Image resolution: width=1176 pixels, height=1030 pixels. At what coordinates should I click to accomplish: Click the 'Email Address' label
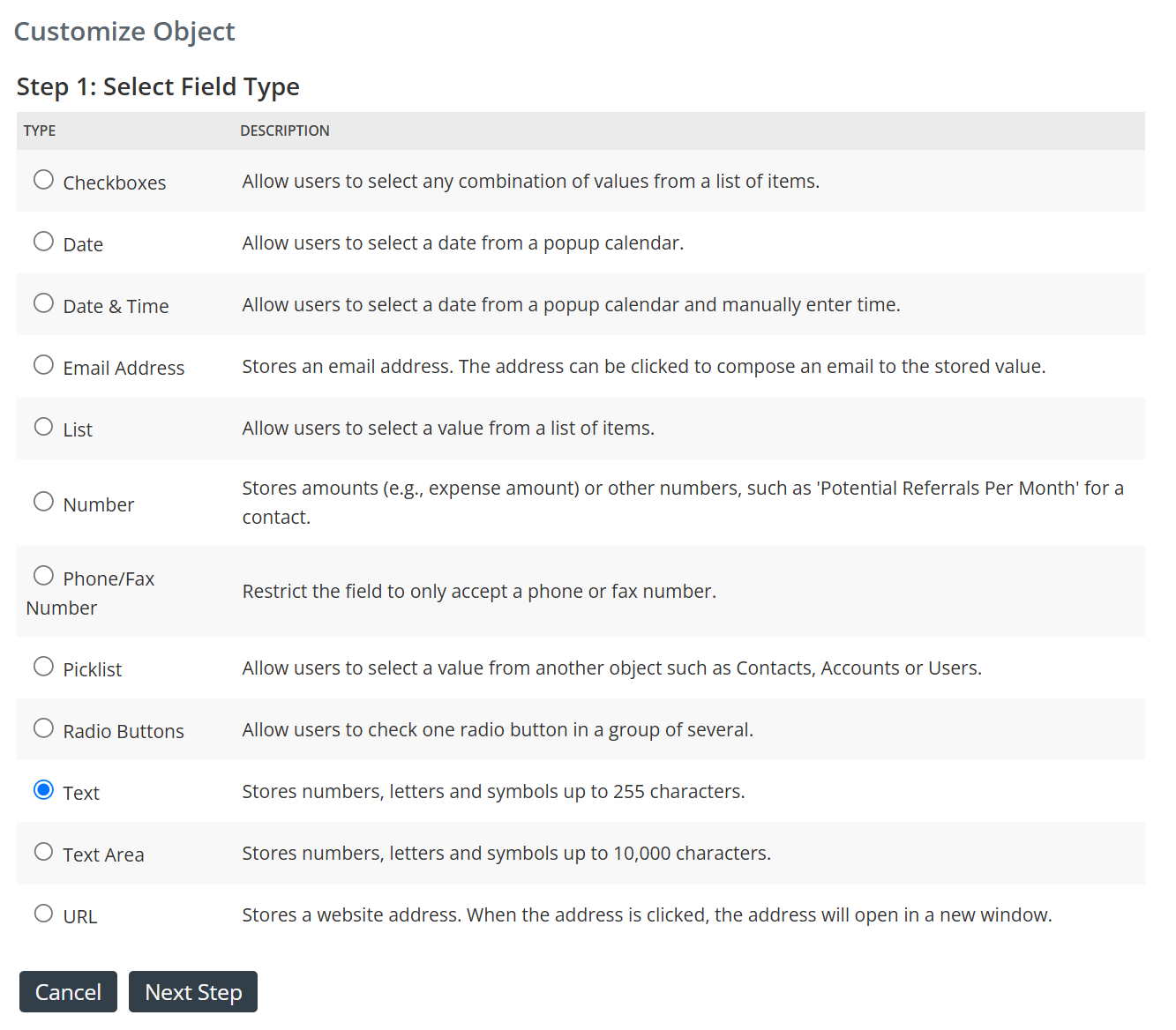pyautogui.click(x=124, y=368)
